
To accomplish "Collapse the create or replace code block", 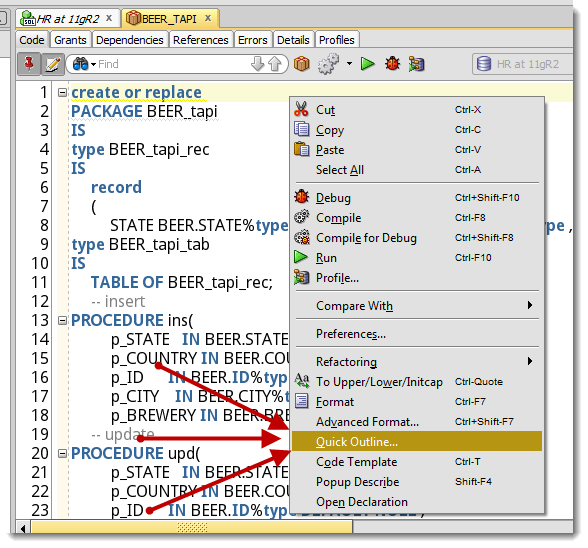I will (63, 92).
